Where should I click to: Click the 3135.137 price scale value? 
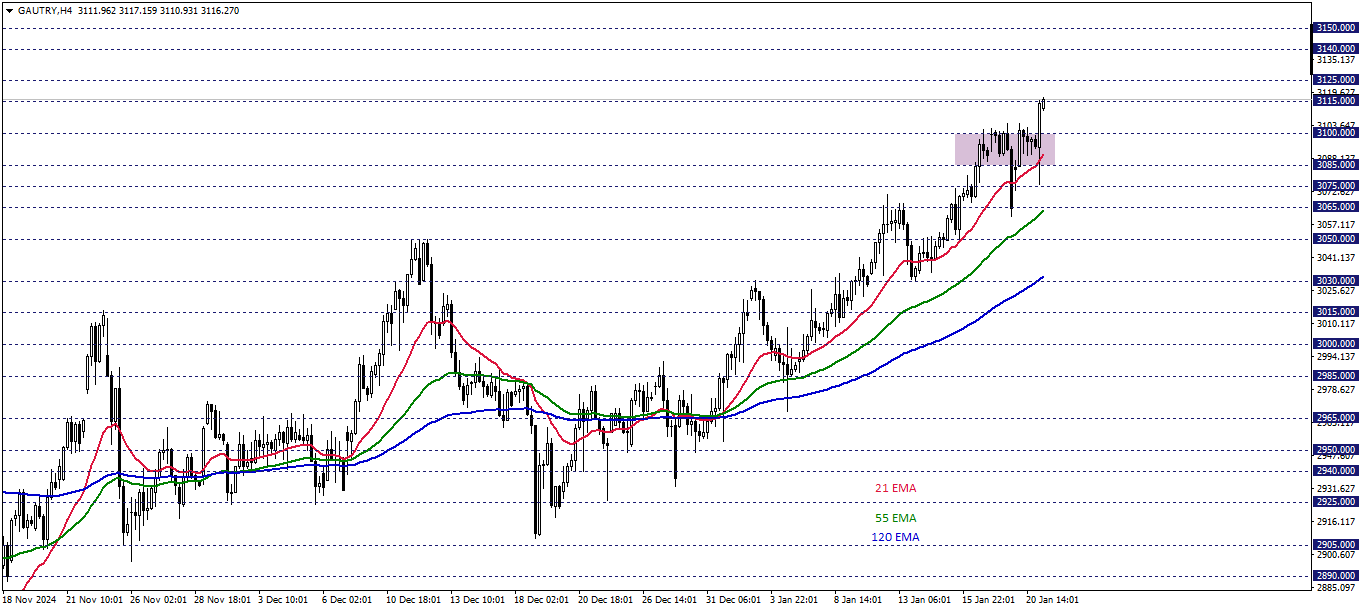click(x=1336, y=60)
